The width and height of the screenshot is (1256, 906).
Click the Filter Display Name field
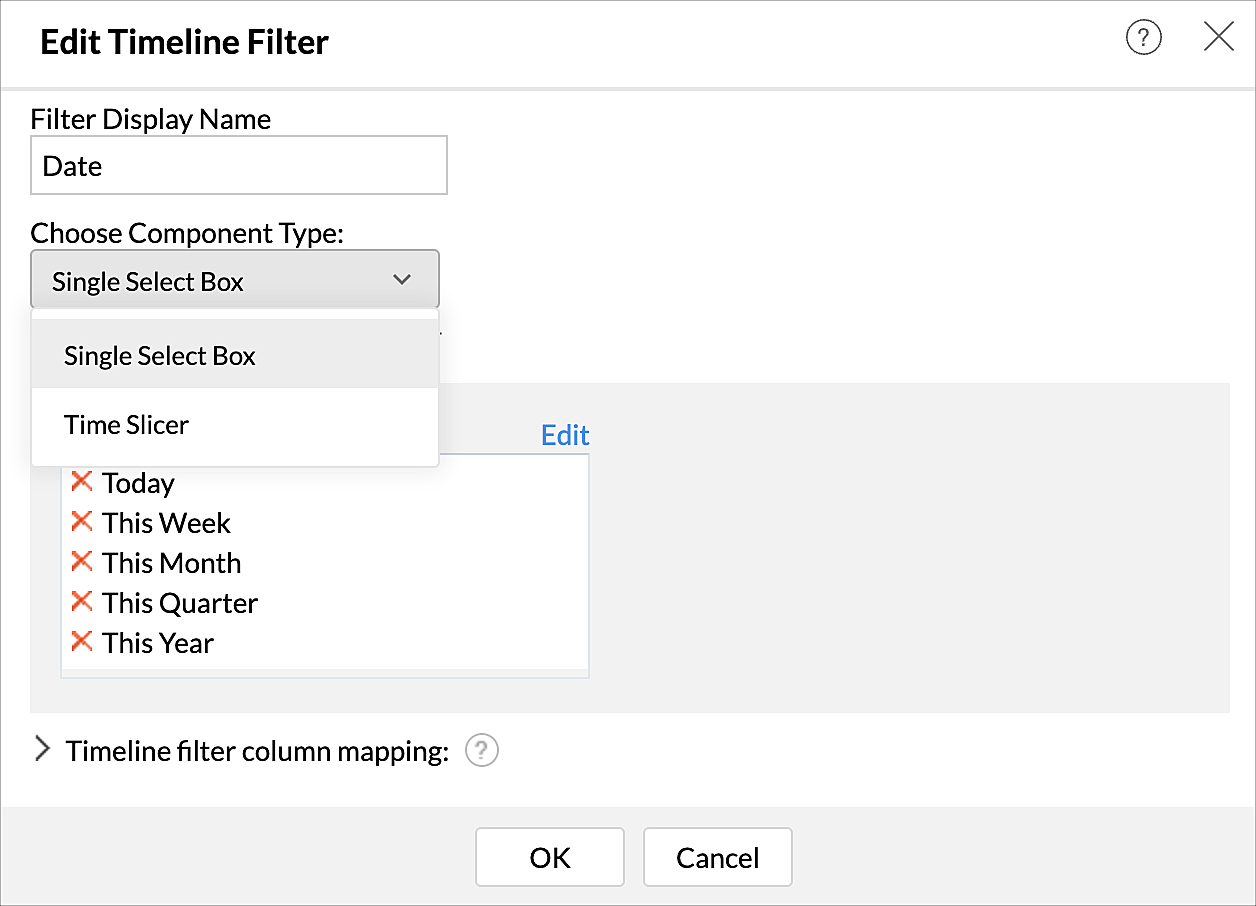tap(239, 166)
